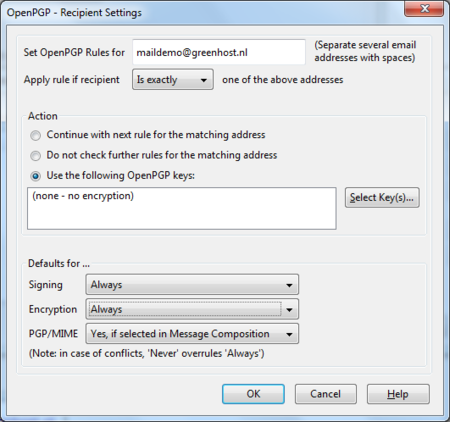This screenshot has width=450, height=422.
Task: Open the Encryption defaults dropdown
Action: (x=192, y=309)
